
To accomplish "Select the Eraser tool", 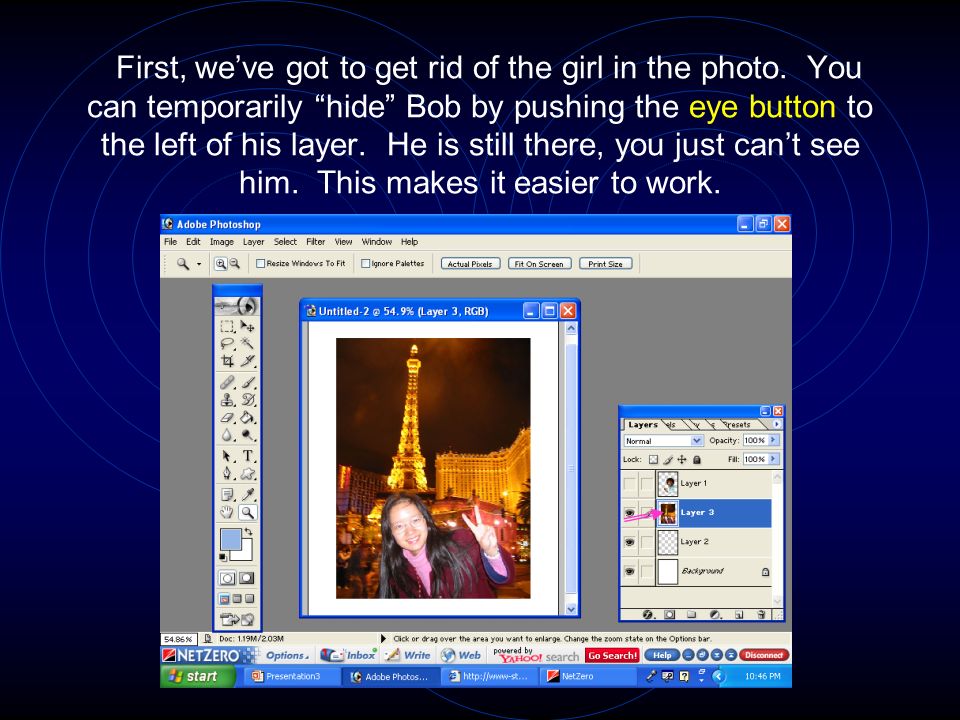I will tap(227, 418).
